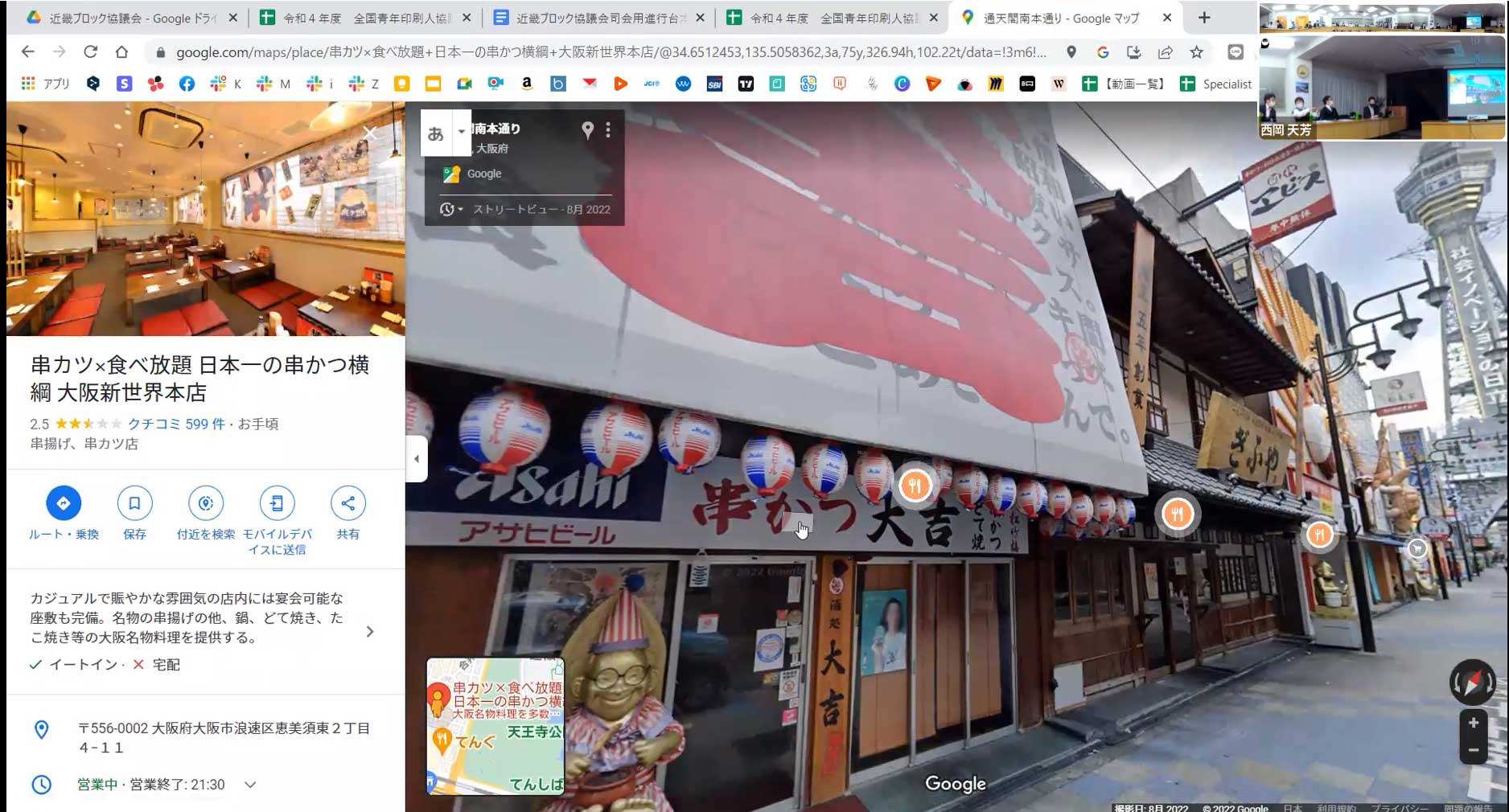The height and width of the screenshot is (812, 1509).
Task: Bookmark this page with the star icon
Action: (1196, 52)
